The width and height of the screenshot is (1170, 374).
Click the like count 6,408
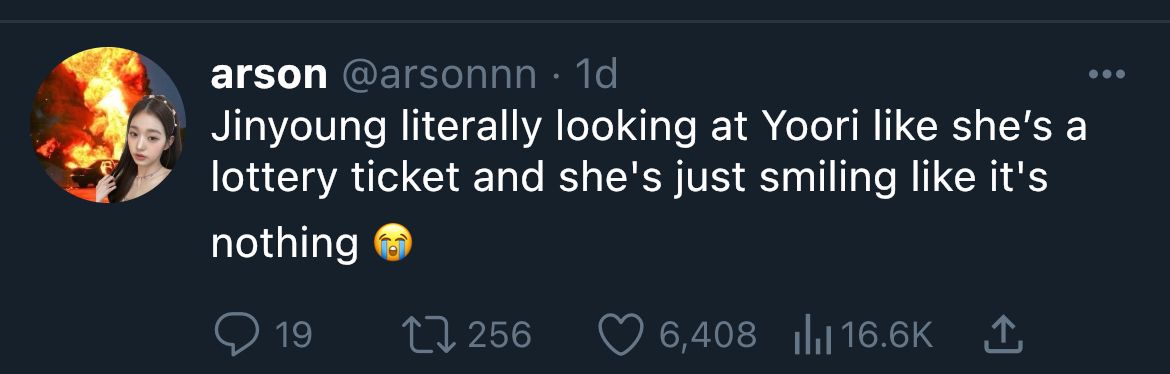coord(707,335)
